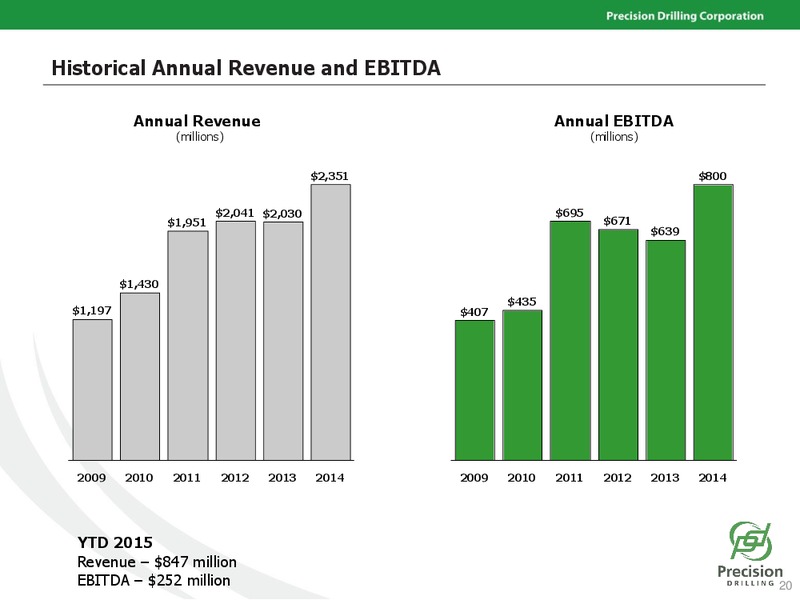Click the 2013 axis label under Annual Revenue

click(282, 478)
